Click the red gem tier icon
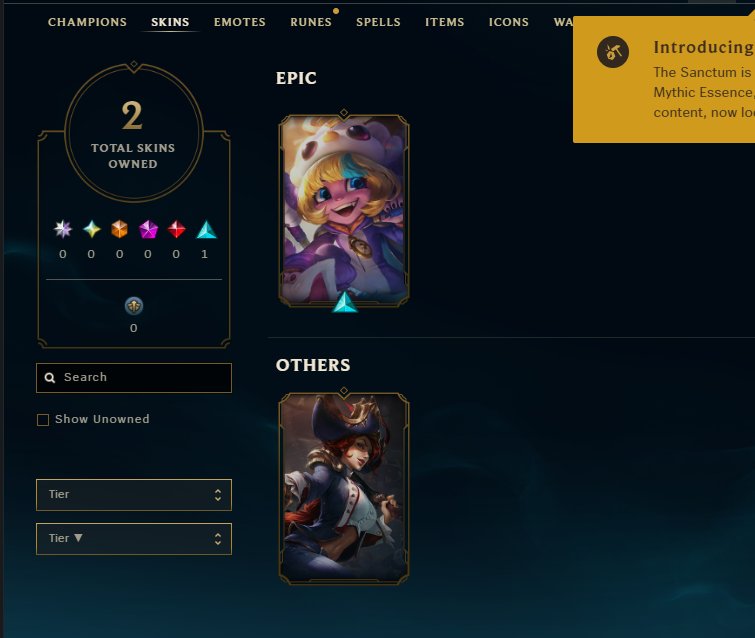This screenshot has width=755, height=638. [x=176, y=229]
